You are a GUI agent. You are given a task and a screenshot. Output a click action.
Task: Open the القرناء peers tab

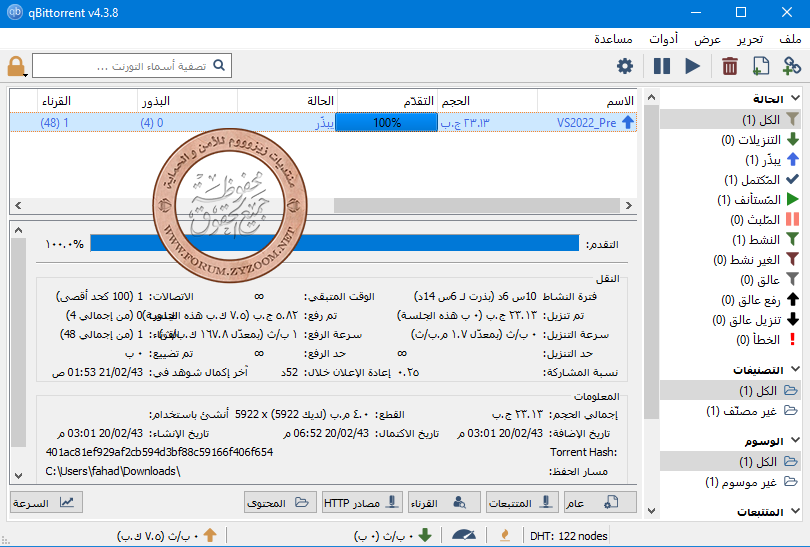[444, 503]
